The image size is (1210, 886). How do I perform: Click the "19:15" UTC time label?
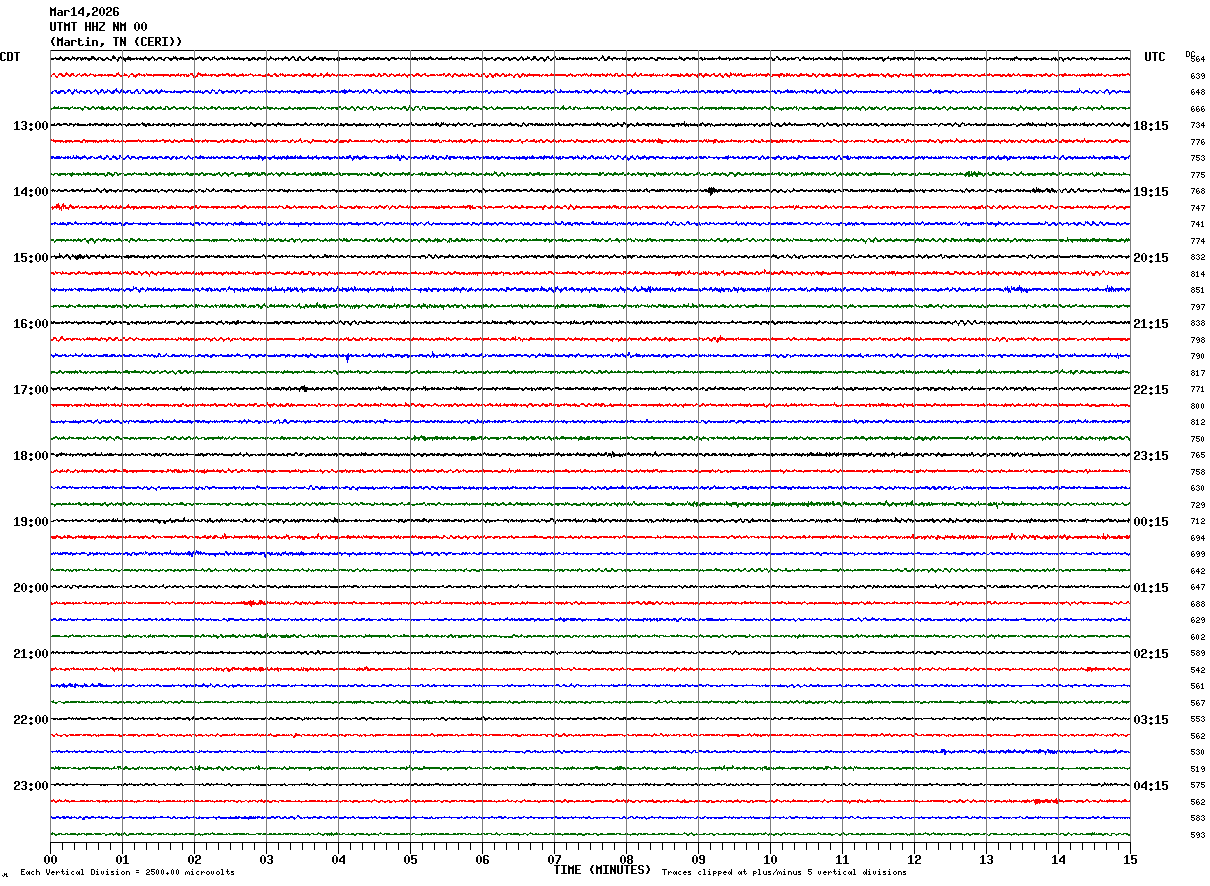coord(1150,192)
